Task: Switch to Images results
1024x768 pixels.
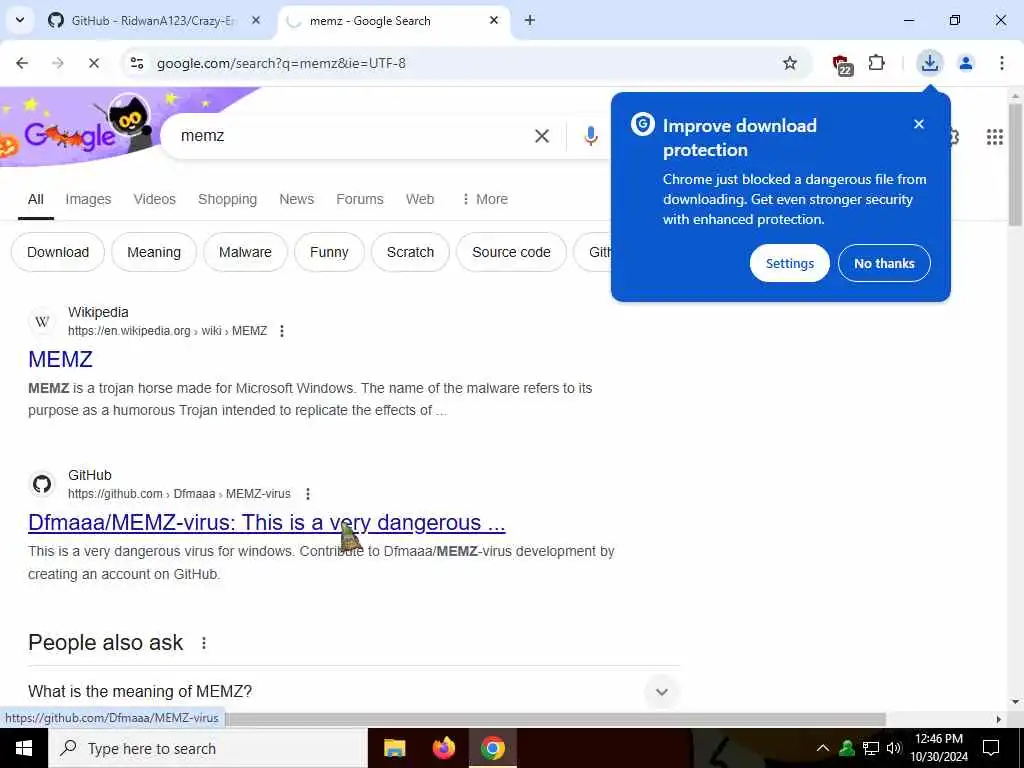Action: (88, 199)
